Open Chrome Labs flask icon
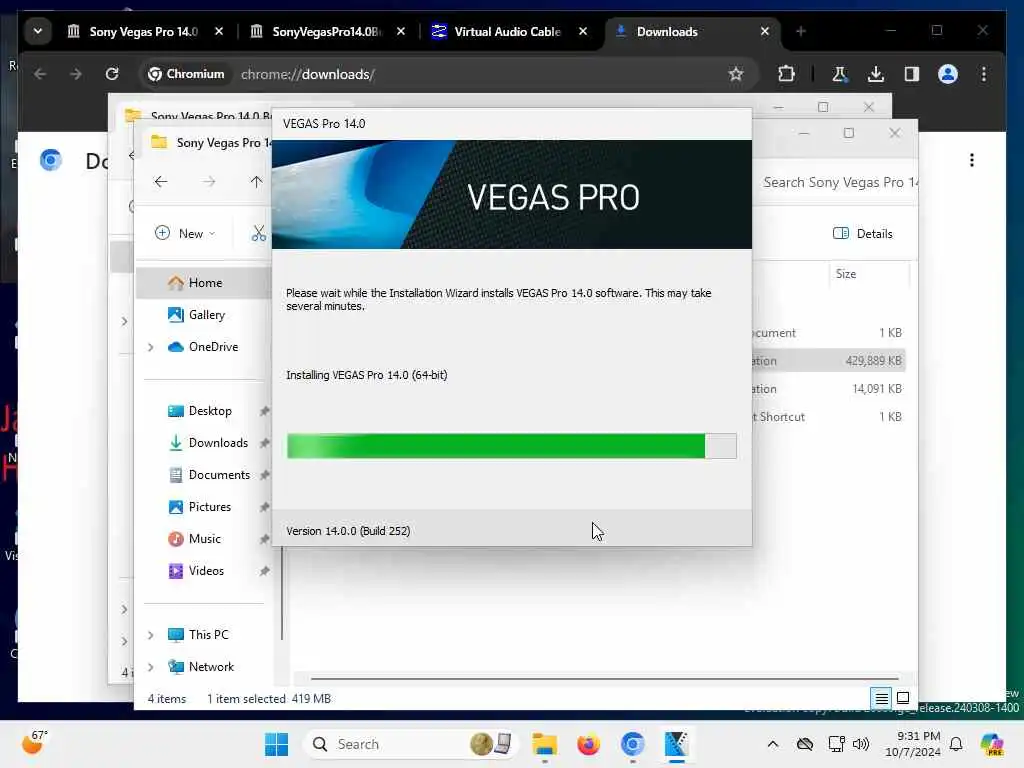 click(839, 74)
